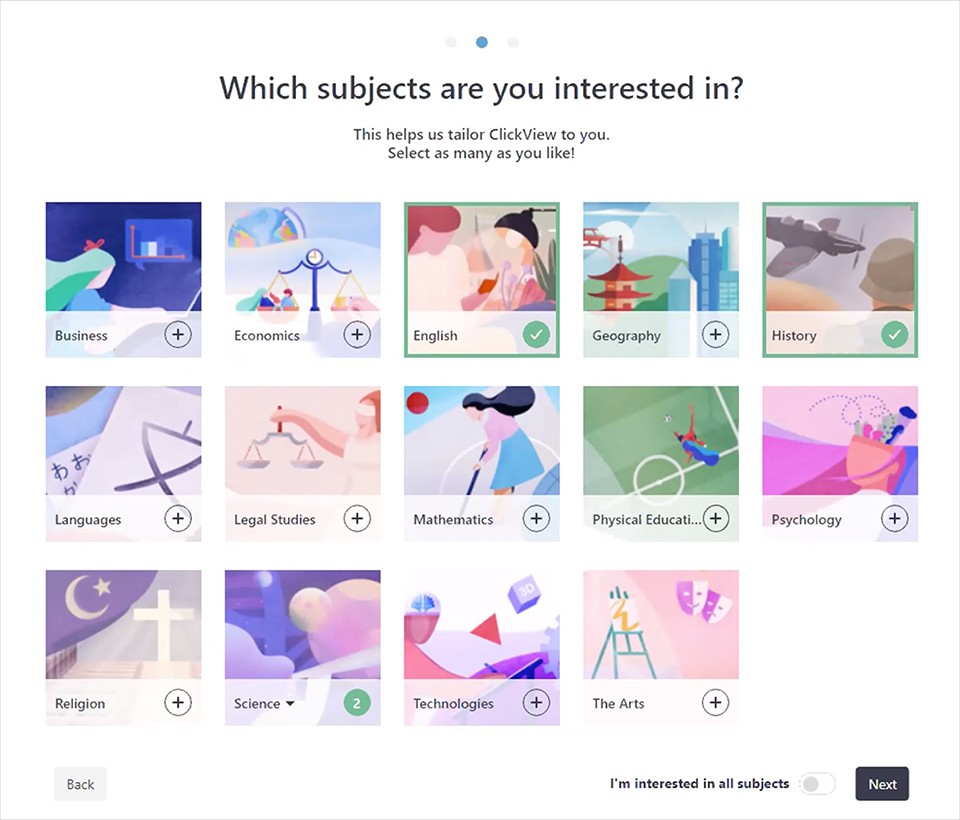The height and width of the screenshot is (820, 960).
Task: Go back using the Back button
Action: 79,784
